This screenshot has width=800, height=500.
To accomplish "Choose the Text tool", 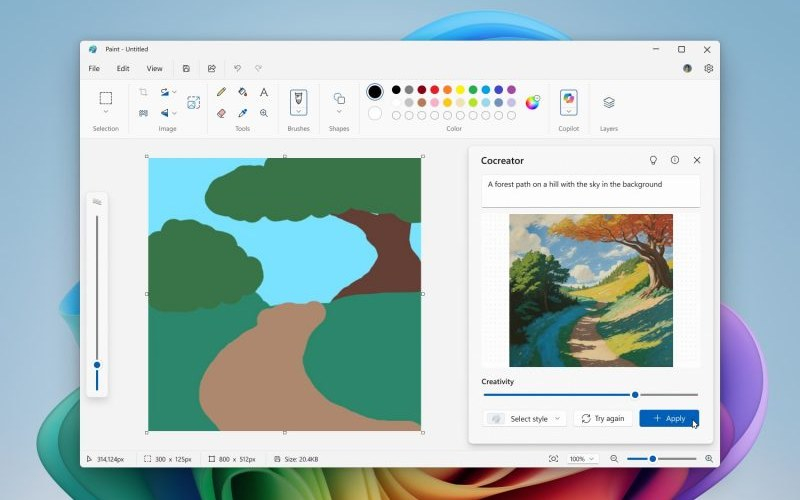I will click(x=264, y=92).
